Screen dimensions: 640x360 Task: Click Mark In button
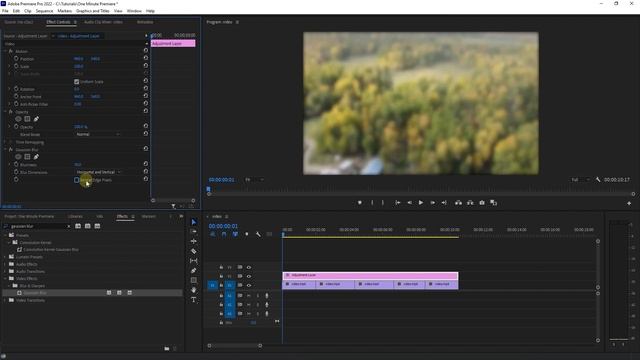pyautogui.click(x=372, y=202)
